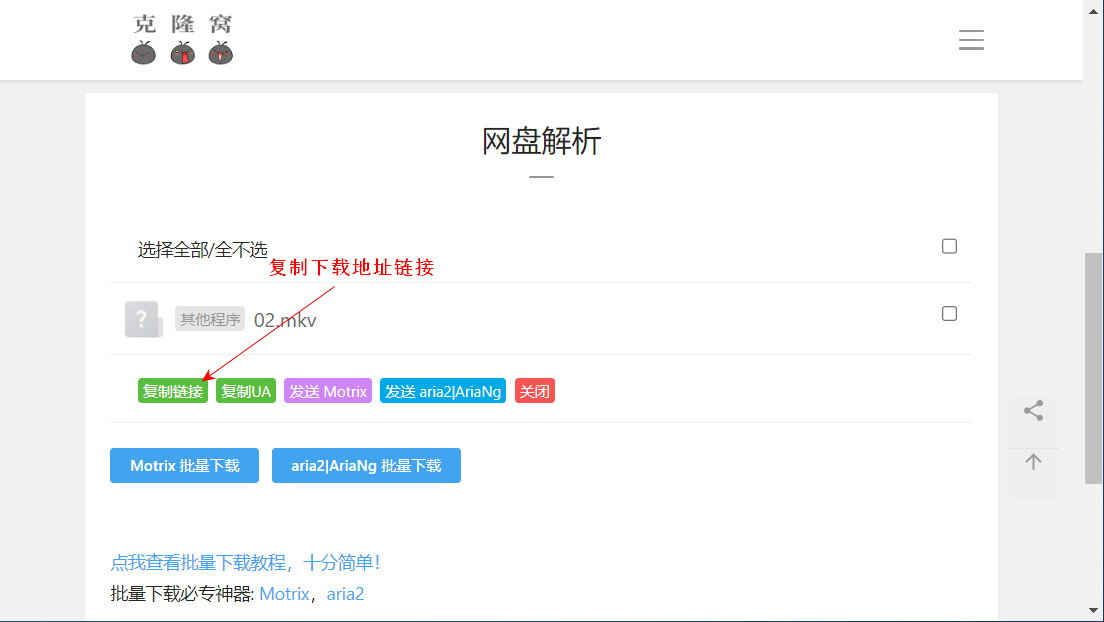Click the blue 发送 aria2|AriaNg button
Screen dimensions: 1104x622
pos(443,391)
